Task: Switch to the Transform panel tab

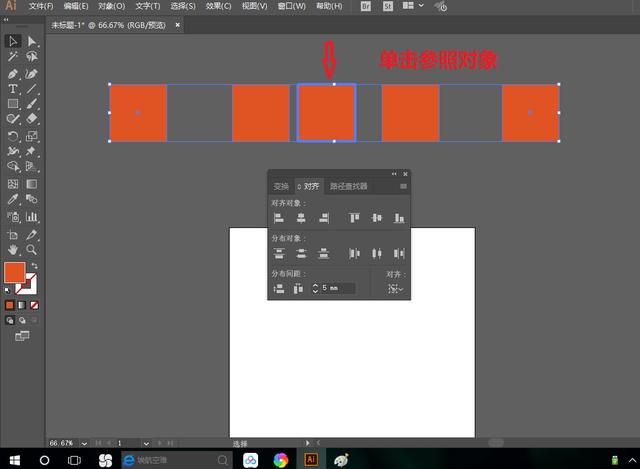Action: point(281,186)
